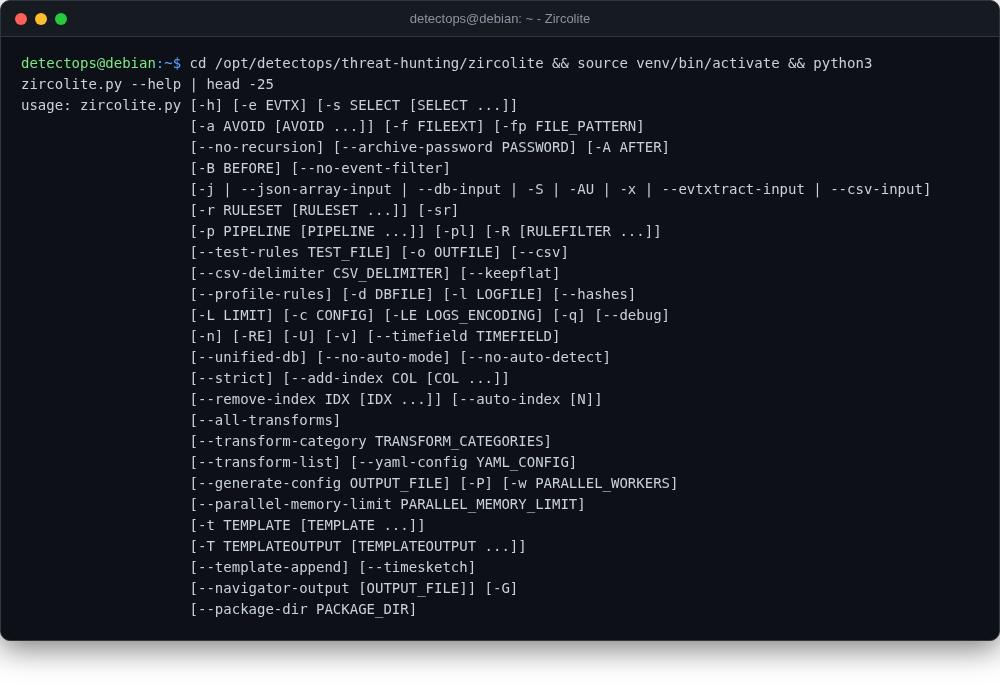Click the window title 'detectops@debian: ~ - Zircolite'

499,19
